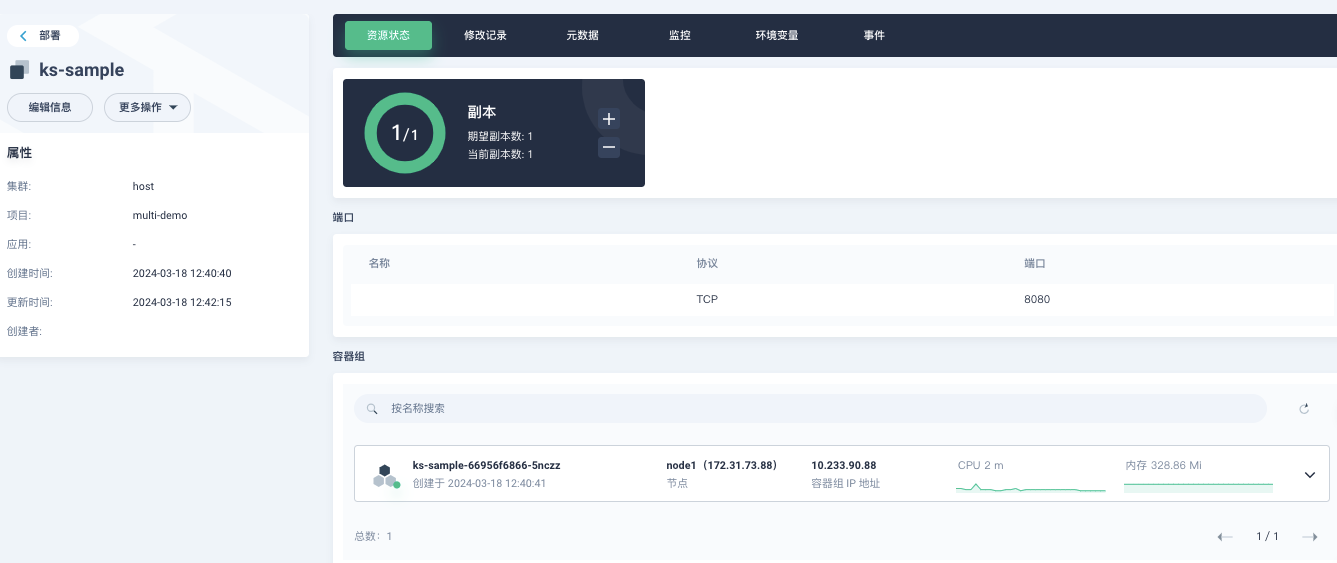Click the port value 8080

coord(1037,299)
